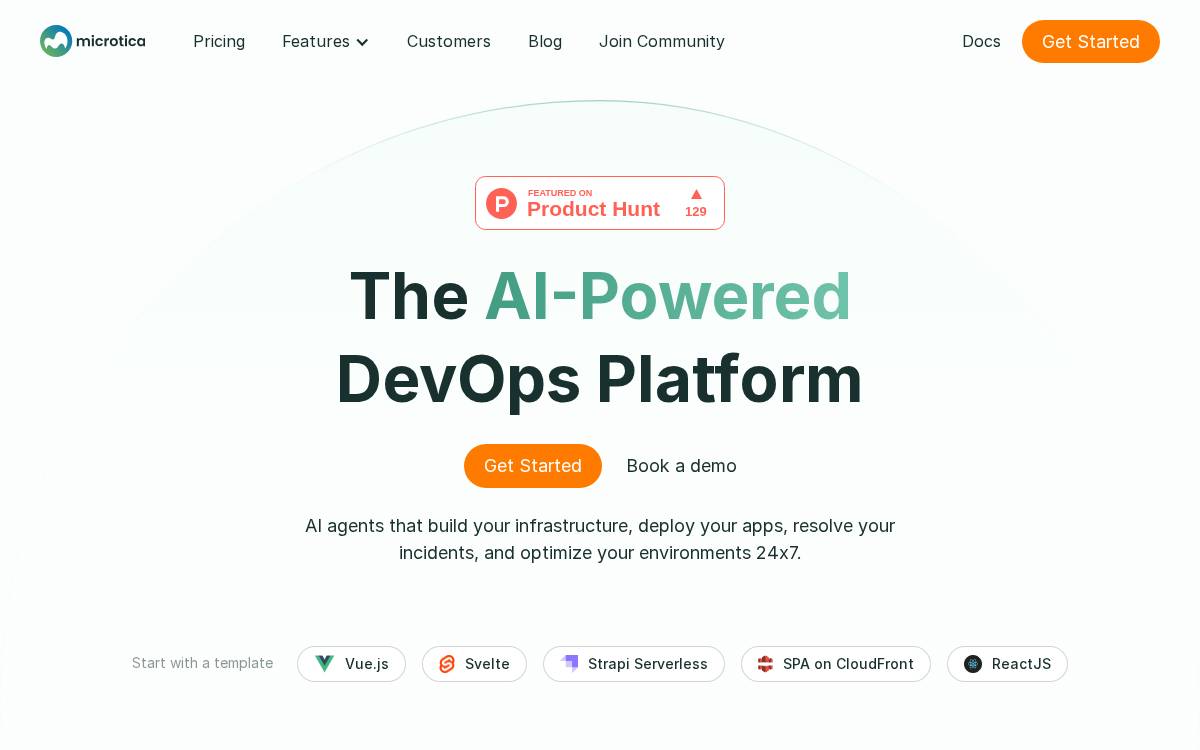Click the hero Get Started button
This screenshot has width=1200, height=750.
pyautogui.click(x=533, y=466)
